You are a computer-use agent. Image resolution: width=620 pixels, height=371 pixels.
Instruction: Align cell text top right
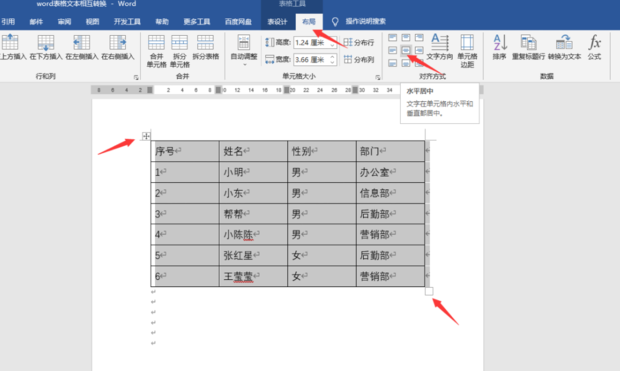click(419, 38)
